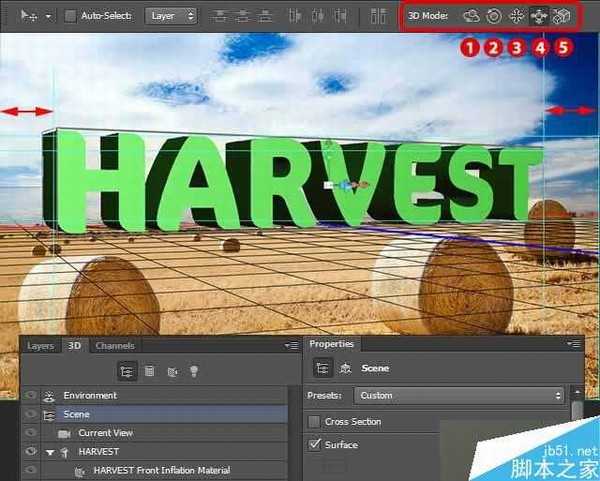Filter 3D panel by Lights

click(x=193, y=370)
